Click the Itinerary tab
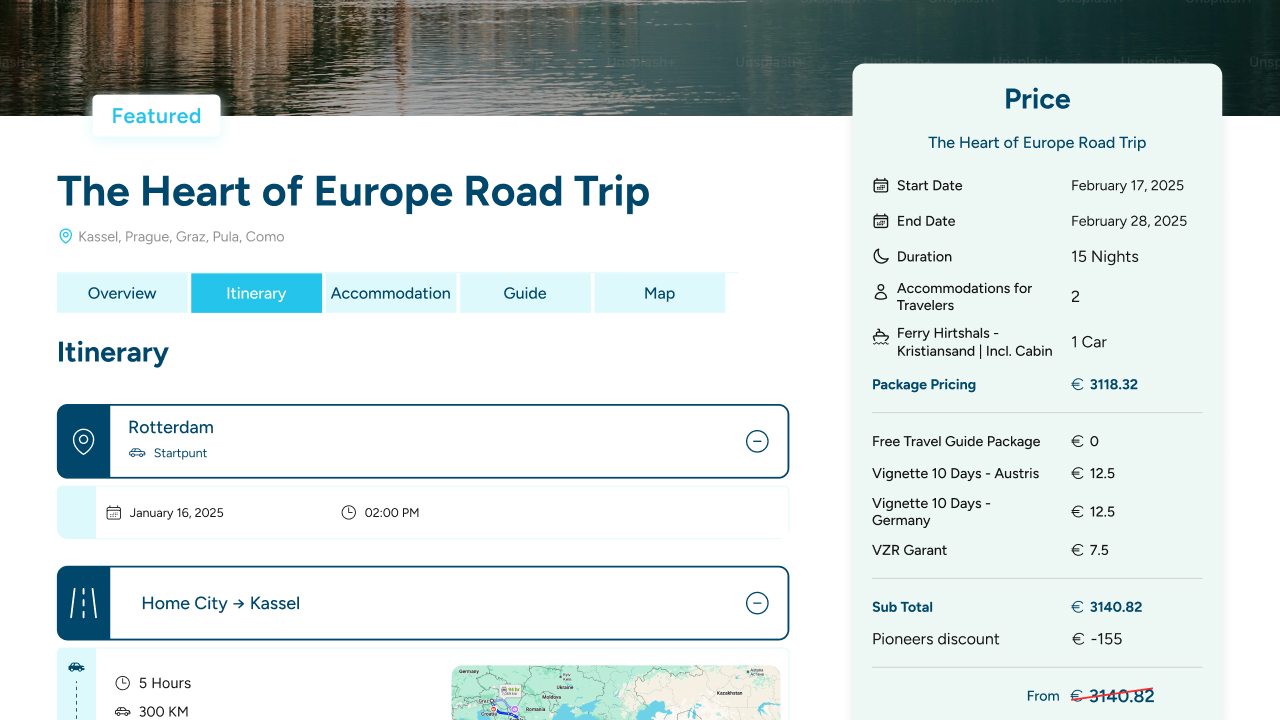 256,293
